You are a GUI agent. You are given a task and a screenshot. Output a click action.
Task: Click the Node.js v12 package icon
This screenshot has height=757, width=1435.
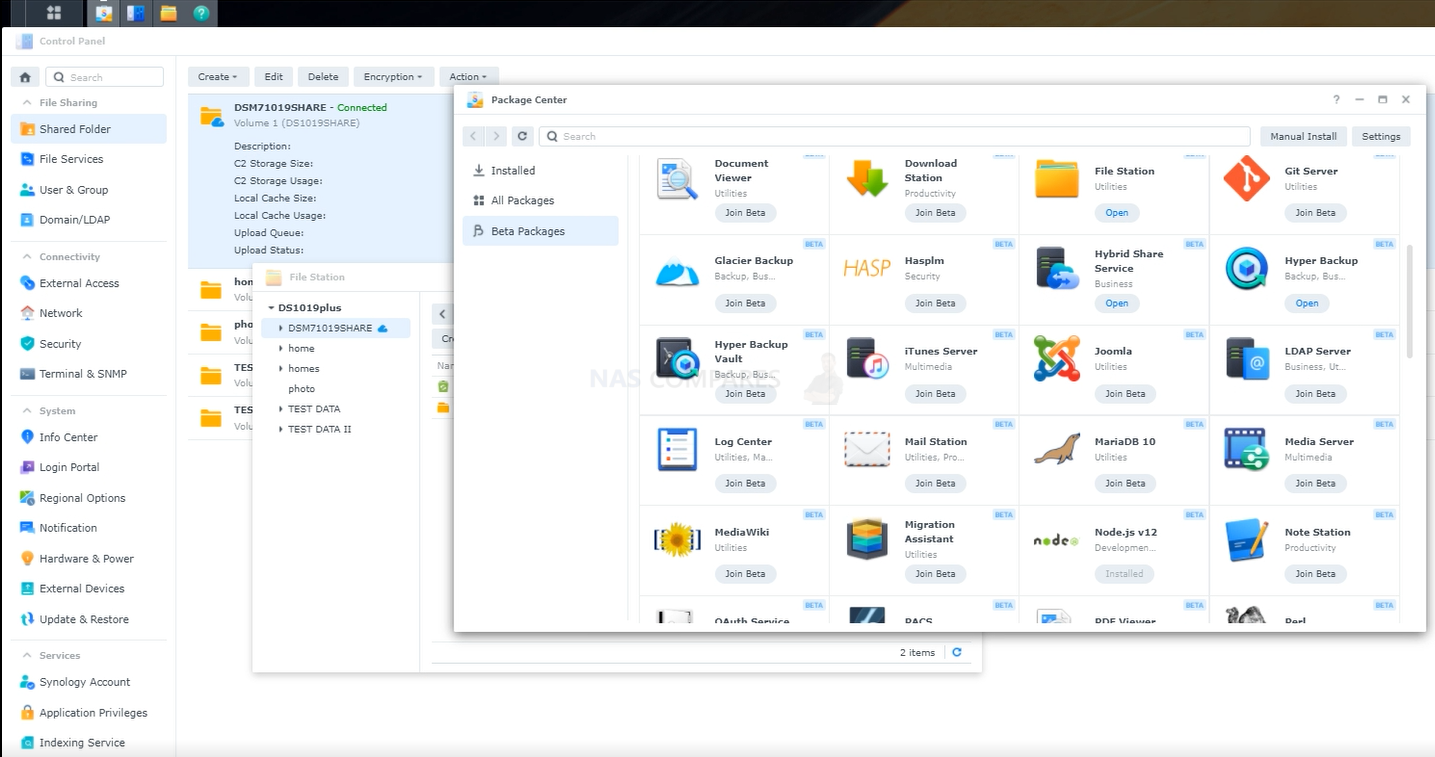pos(1056,540)
